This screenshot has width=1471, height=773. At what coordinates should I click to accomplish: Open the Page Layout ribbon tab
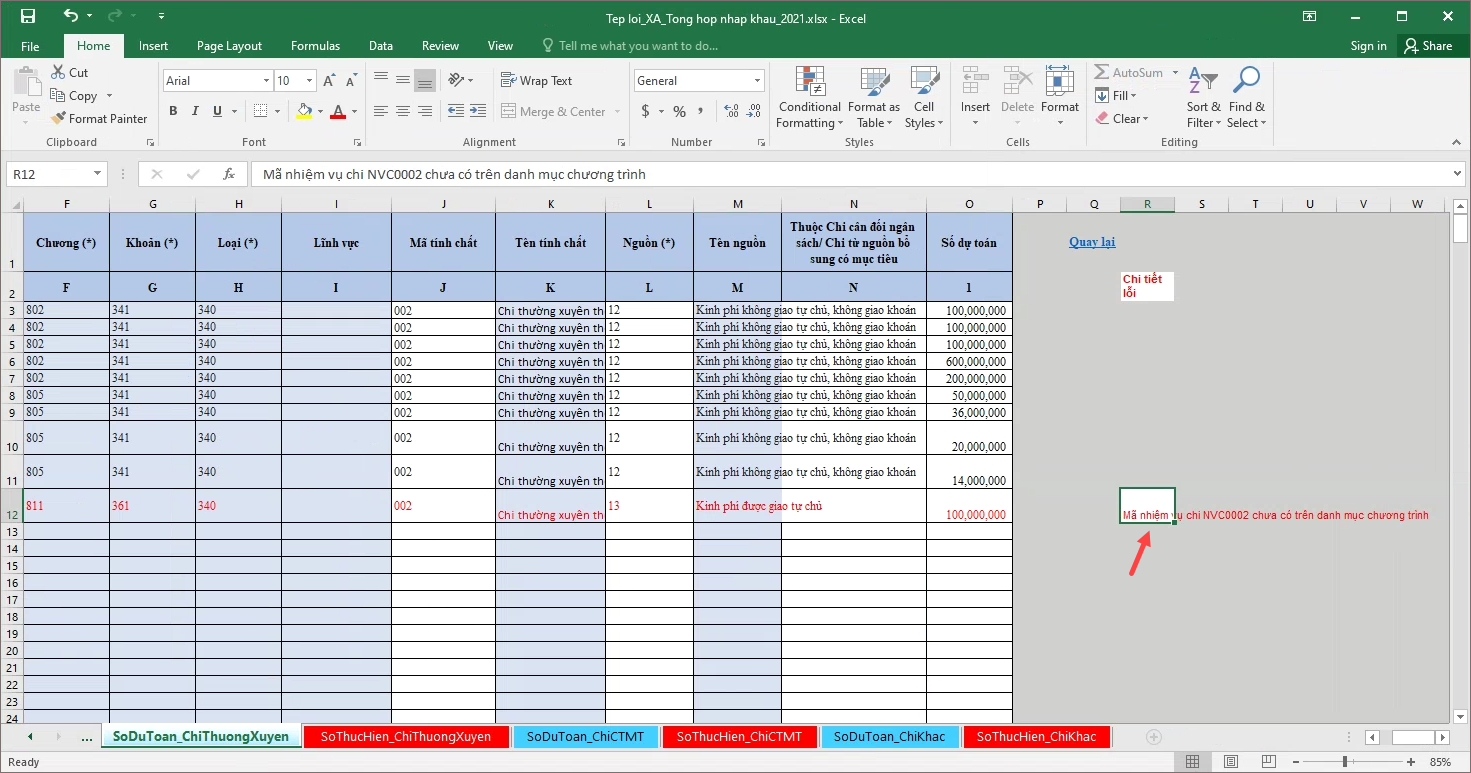tap(229, 46)
